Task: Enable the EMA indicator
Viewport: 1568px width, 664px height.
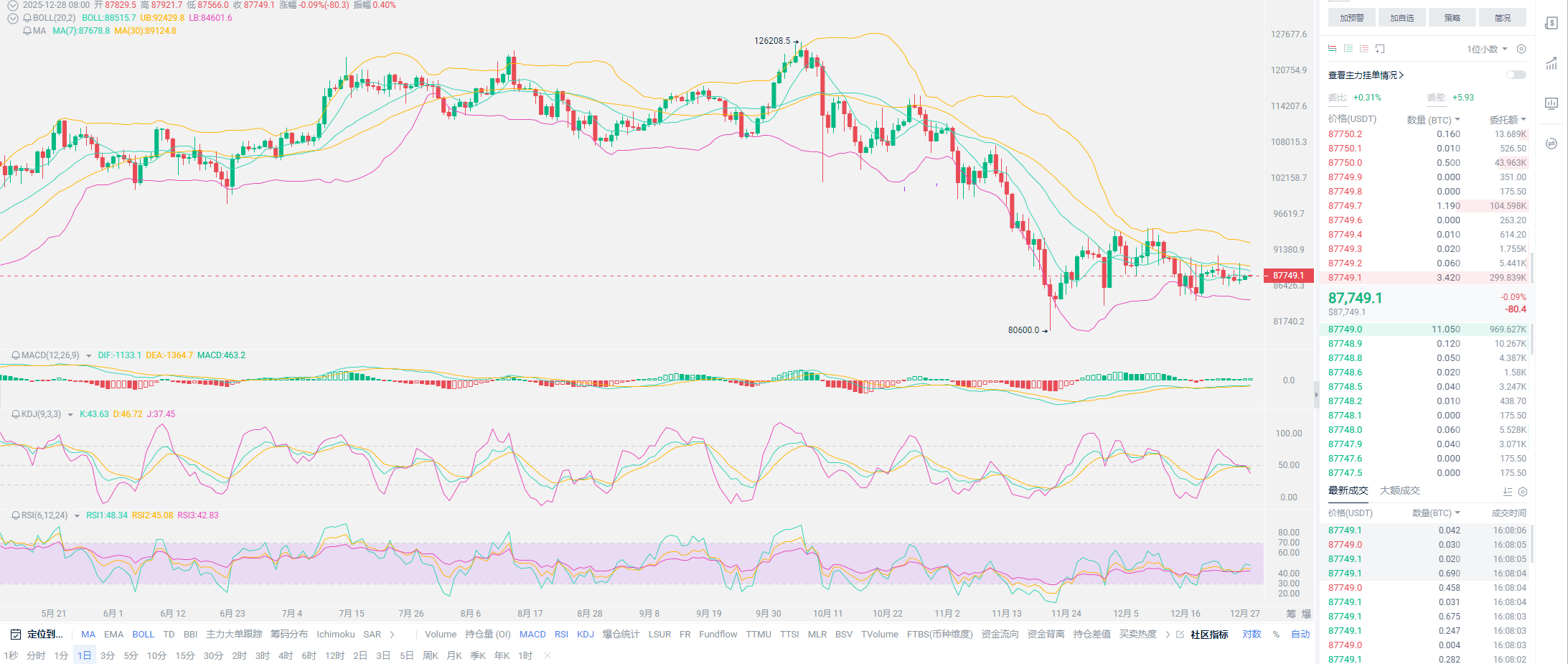Action: (113, 634)
